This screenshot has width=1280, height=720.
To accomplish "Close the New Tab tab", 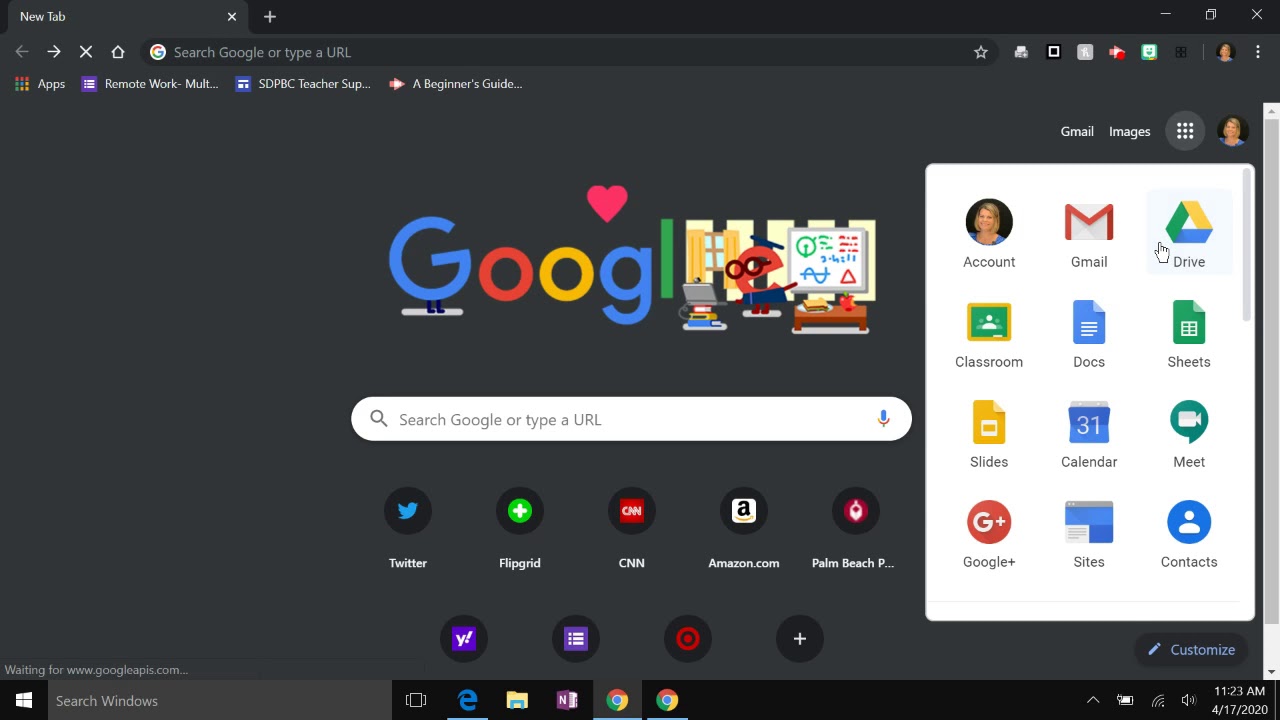I will [x=232, y=17].
